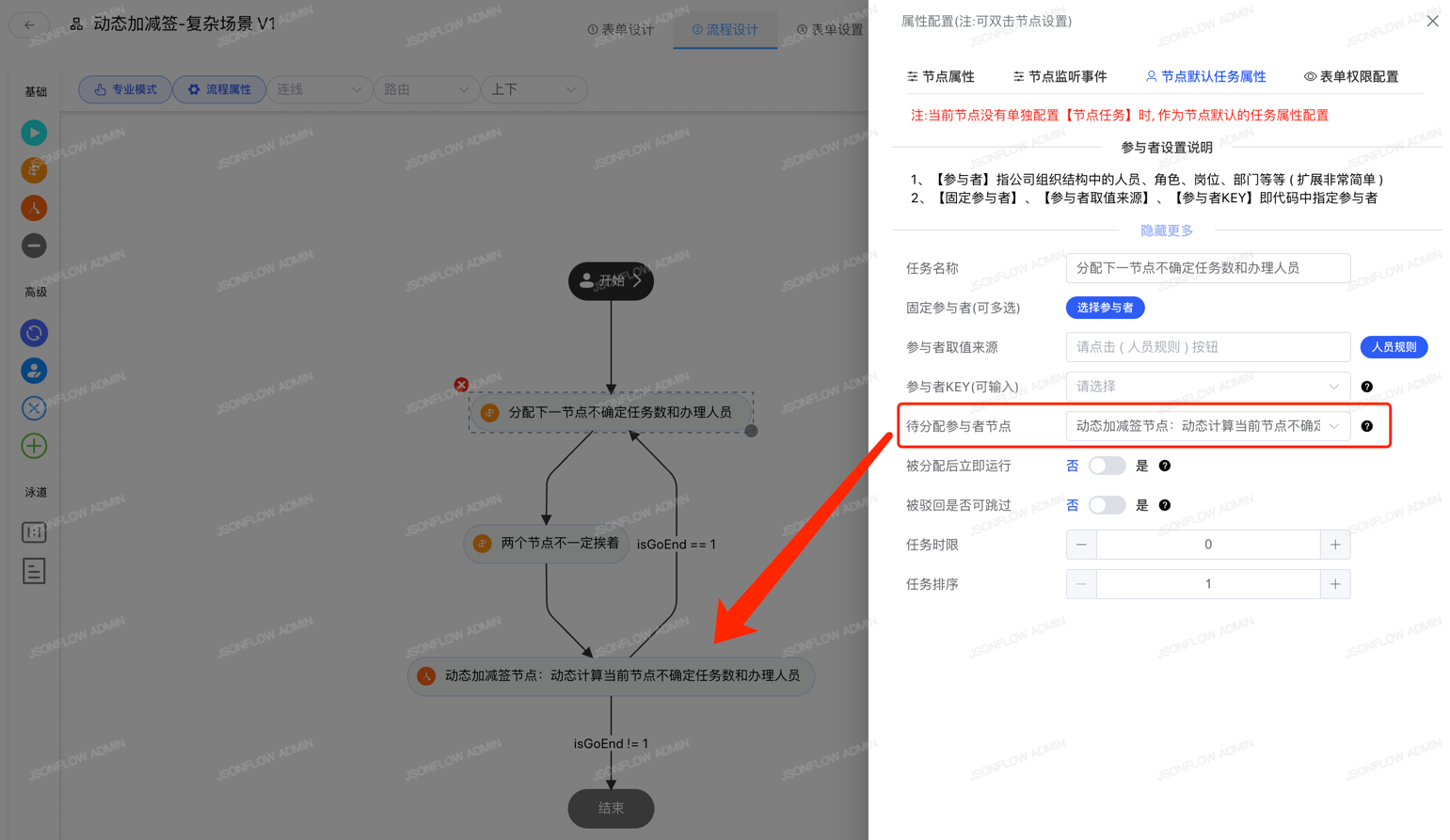Open the 参与者KEY dropdown
Screen dimensions: 1450x840
1207,387
